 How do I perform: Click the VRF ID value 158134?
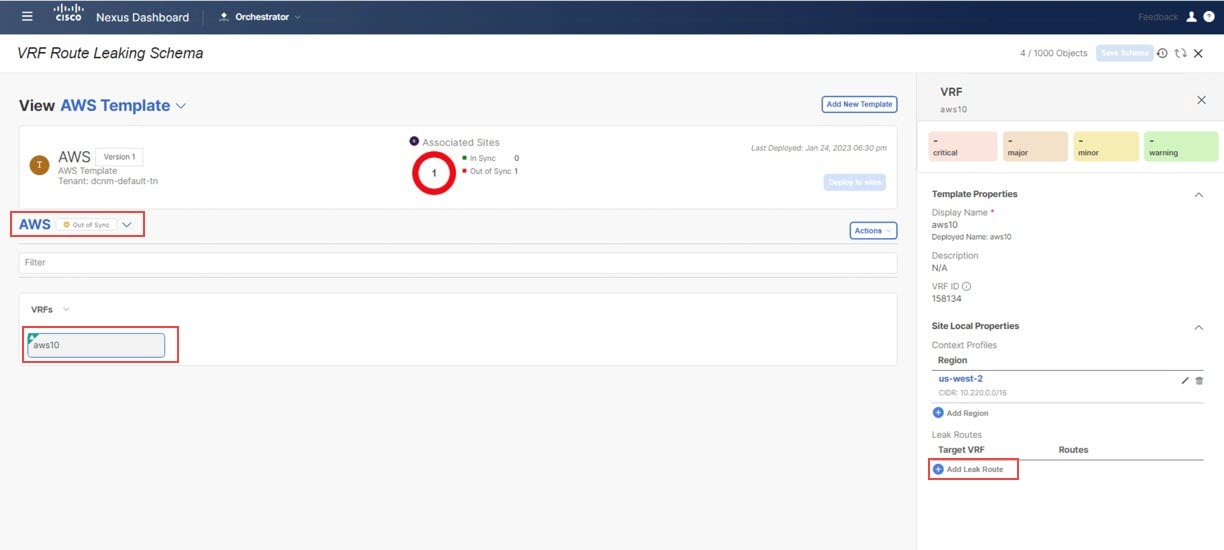coord(949,298)
